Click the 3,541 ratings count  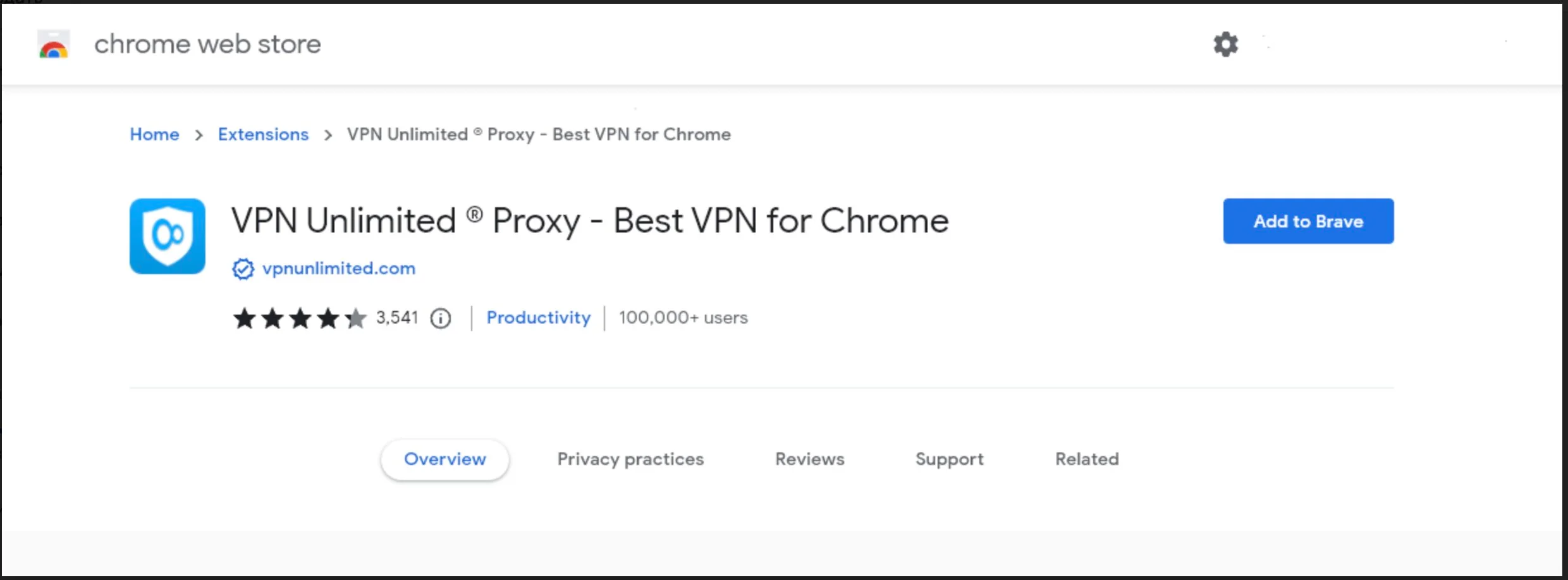click(x=397, y=318)
